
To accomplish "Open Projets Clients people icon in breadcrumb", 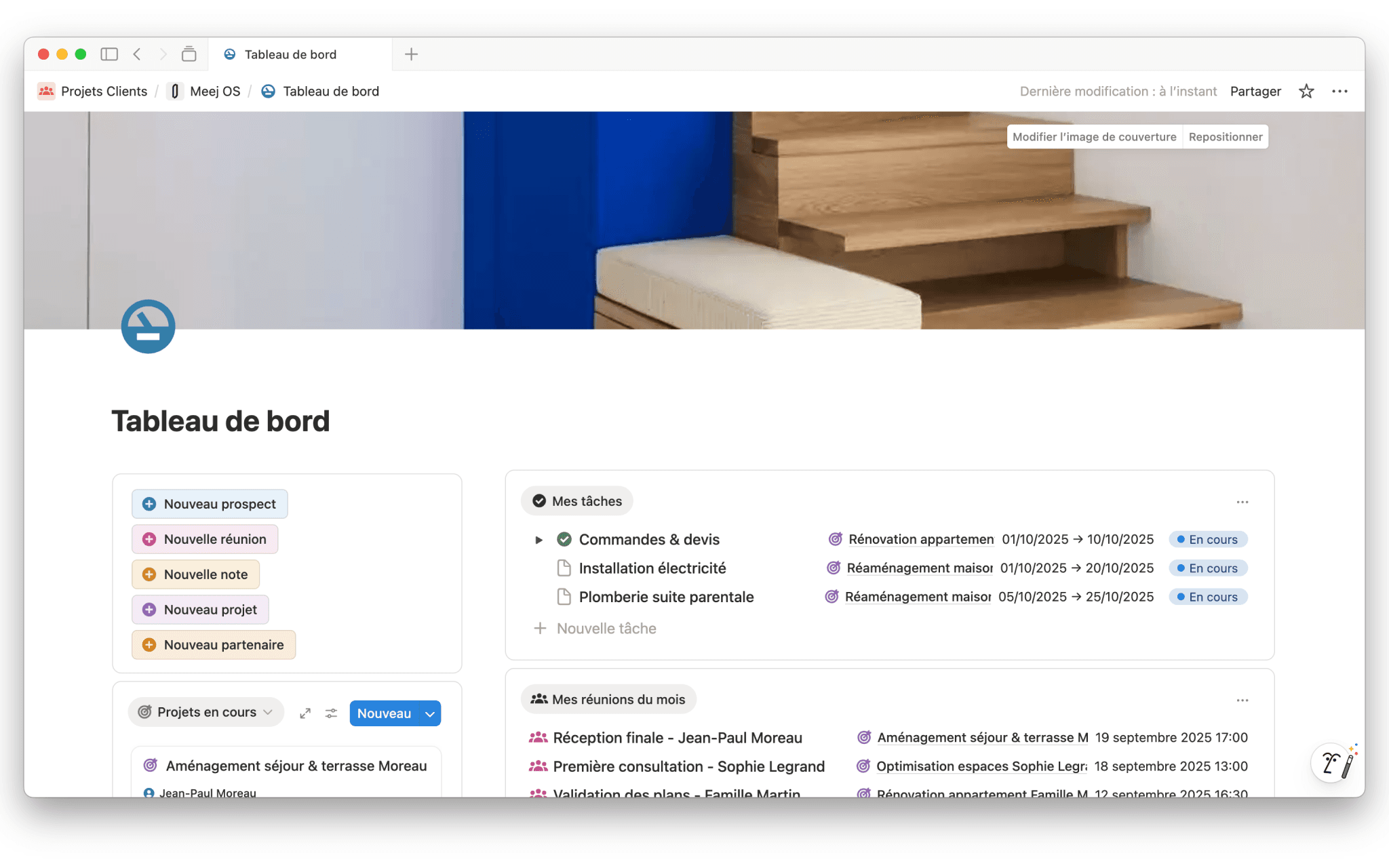I will 45,90.
